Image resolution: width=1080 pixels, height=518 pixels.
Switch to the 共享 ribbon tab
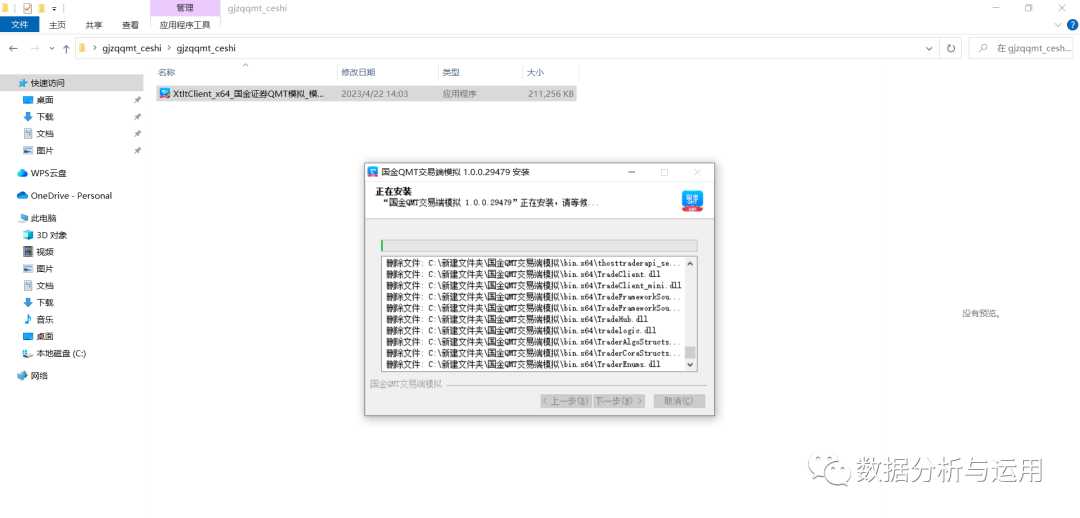point(94,25)
